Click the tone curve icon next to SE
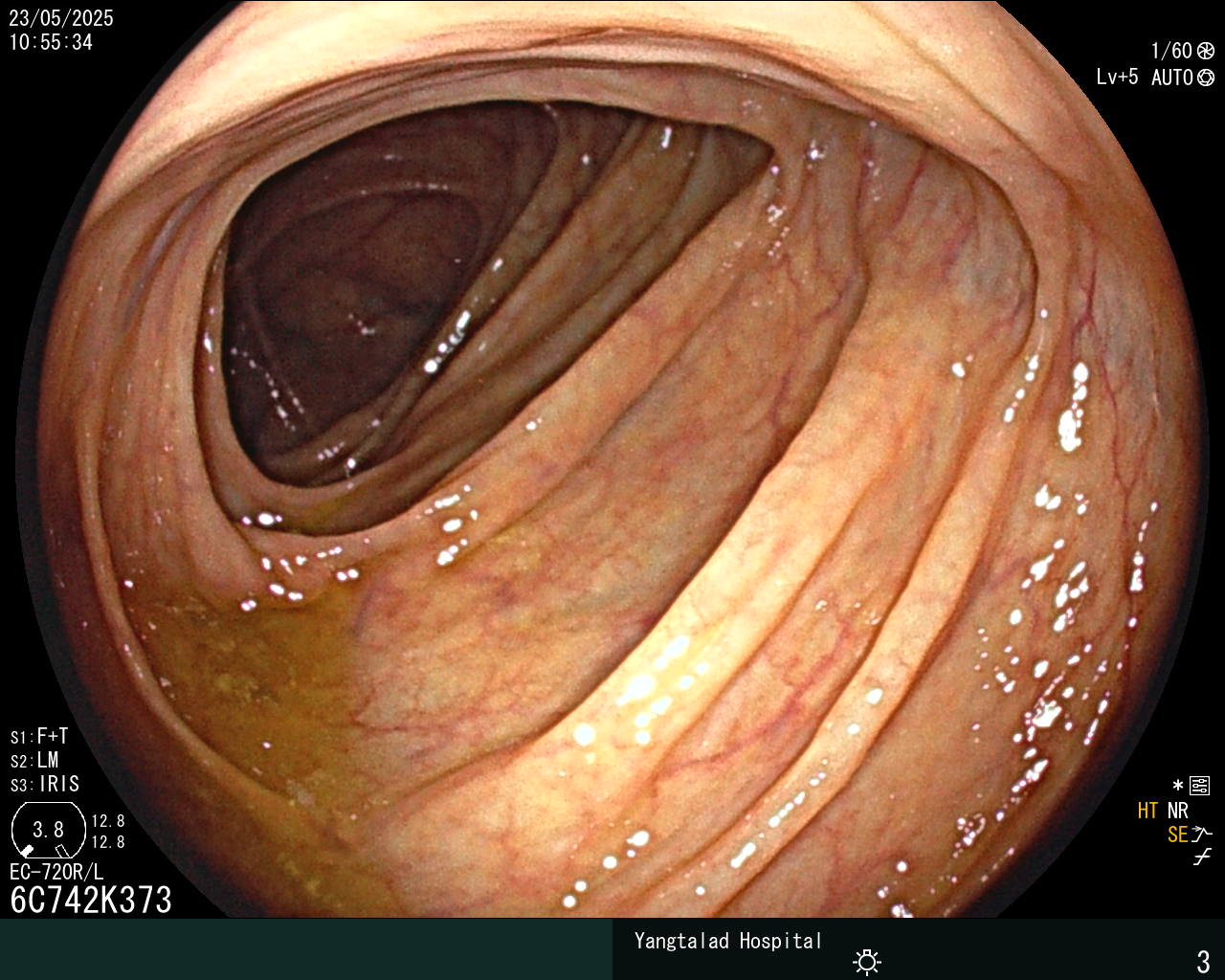 [1202, 835]
